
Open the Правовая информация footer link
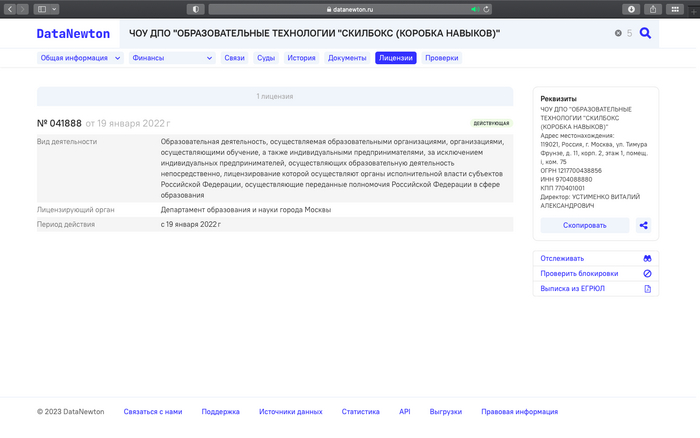pos(519,411)
